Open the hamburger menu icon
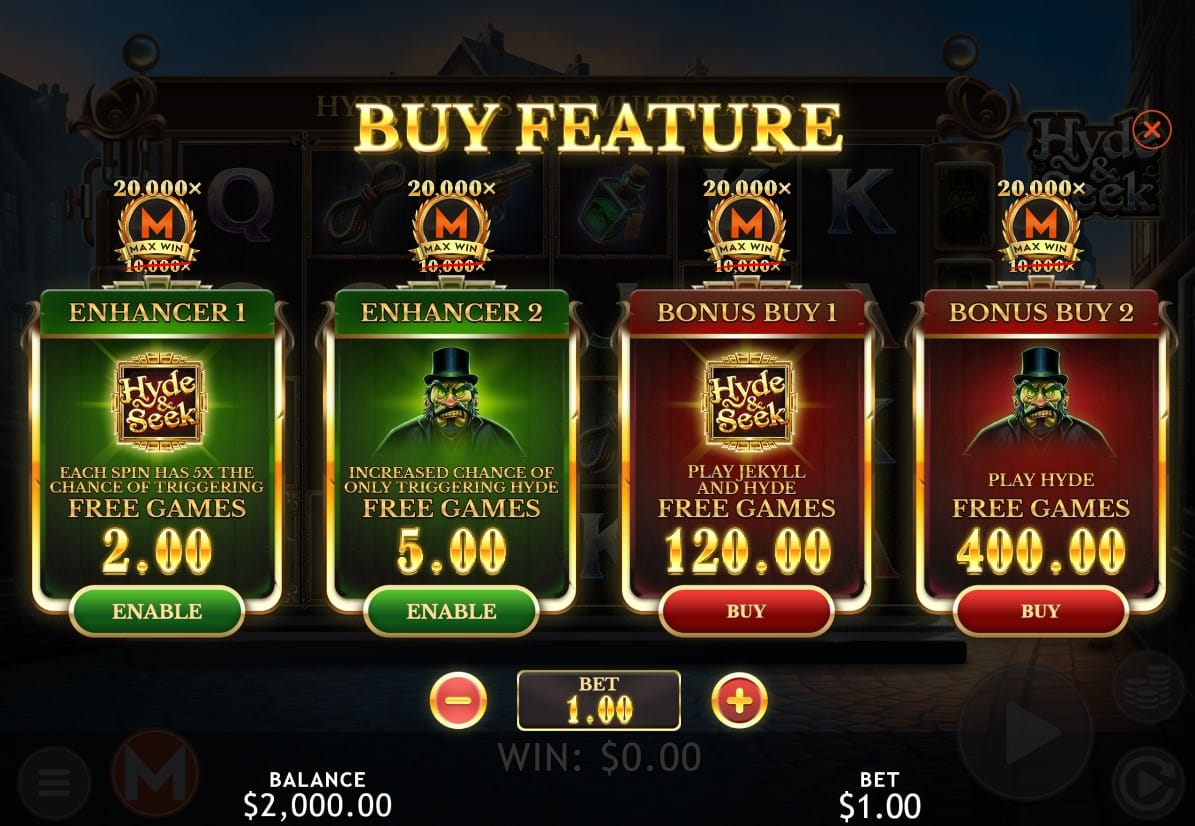Screen dimensions: 1195x826 (54, 782)
